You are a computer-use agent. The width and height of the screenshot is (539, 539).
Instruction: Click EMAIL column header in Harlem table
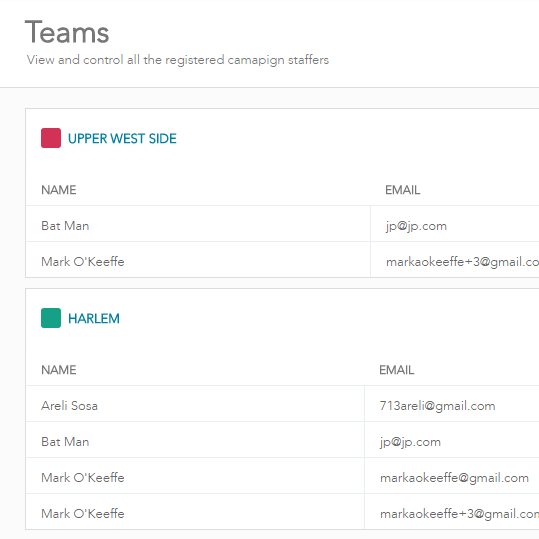pos(397,370)
